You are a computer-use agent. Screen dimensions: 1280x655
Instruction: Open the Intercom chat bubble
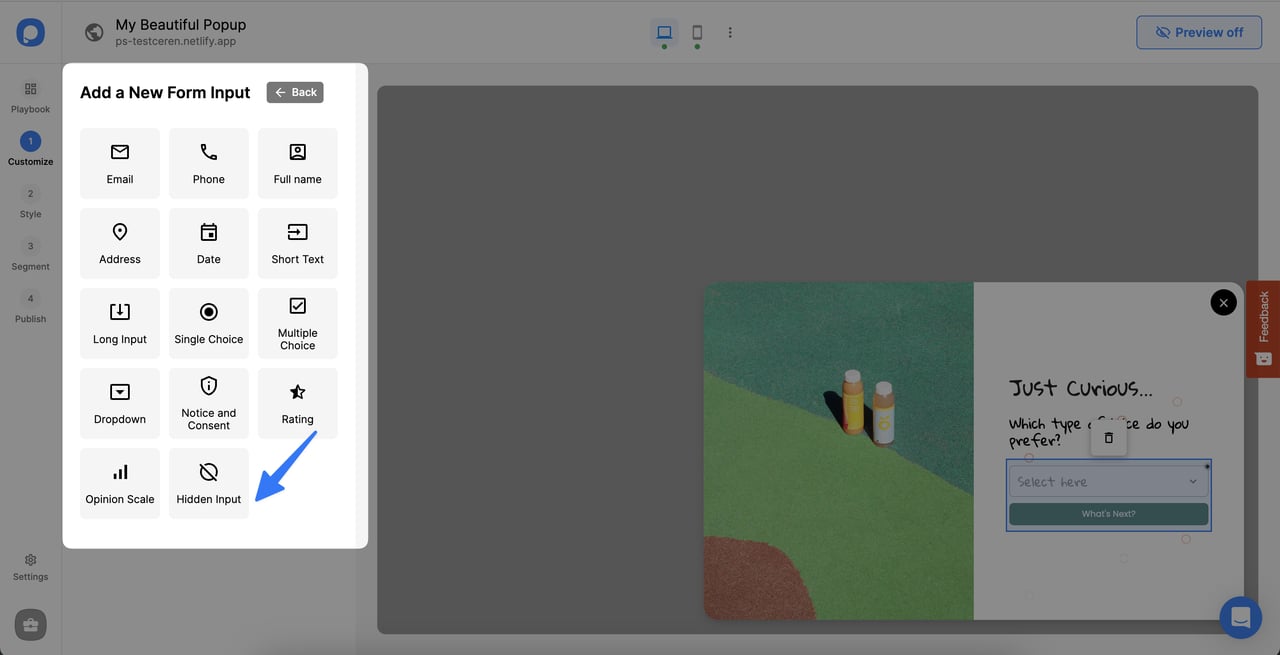coord(1241,617)
